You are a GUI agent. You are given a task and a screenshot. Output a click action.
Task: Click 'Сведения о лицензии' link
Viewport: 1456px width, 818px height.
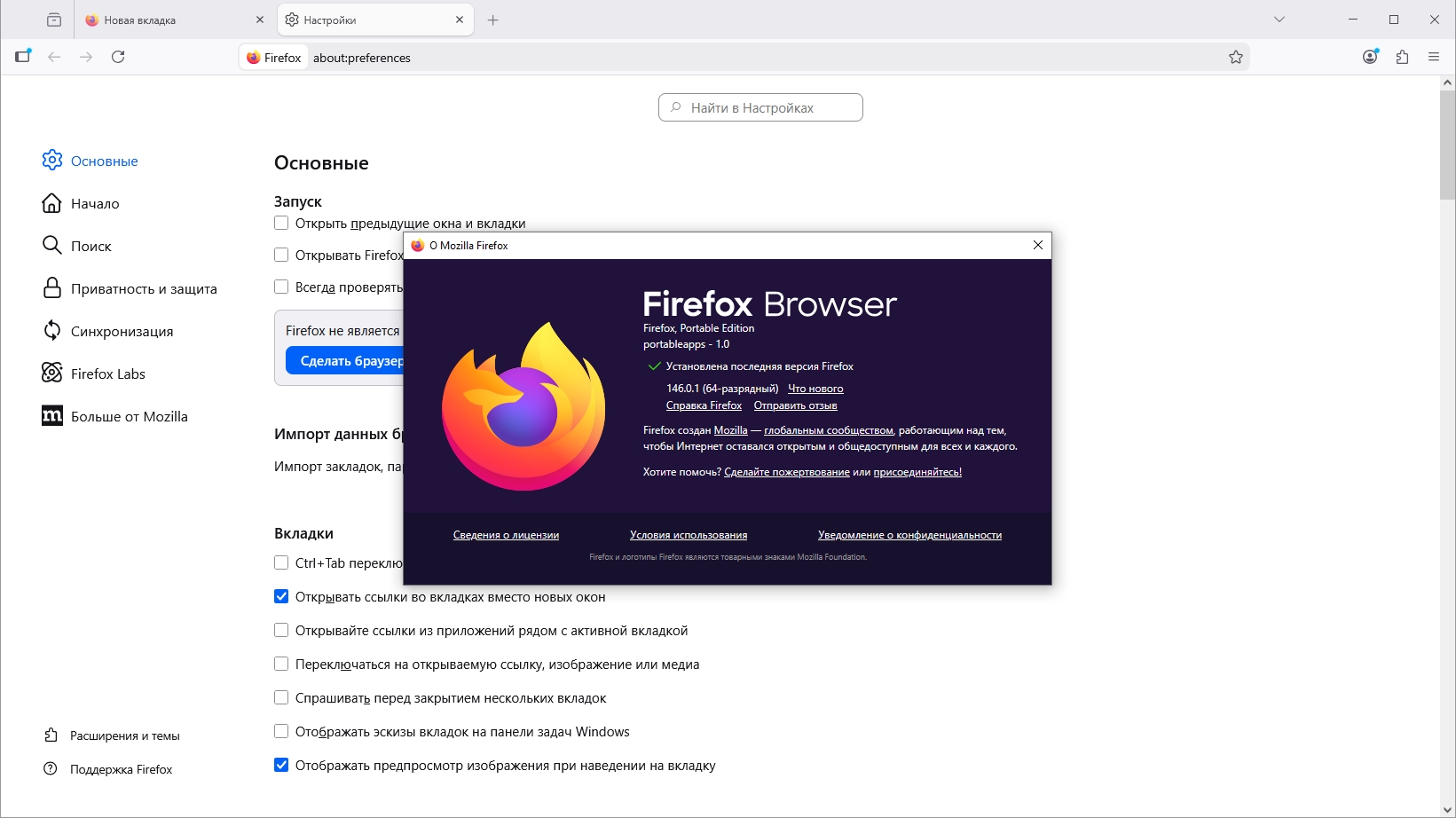(506, 535)
